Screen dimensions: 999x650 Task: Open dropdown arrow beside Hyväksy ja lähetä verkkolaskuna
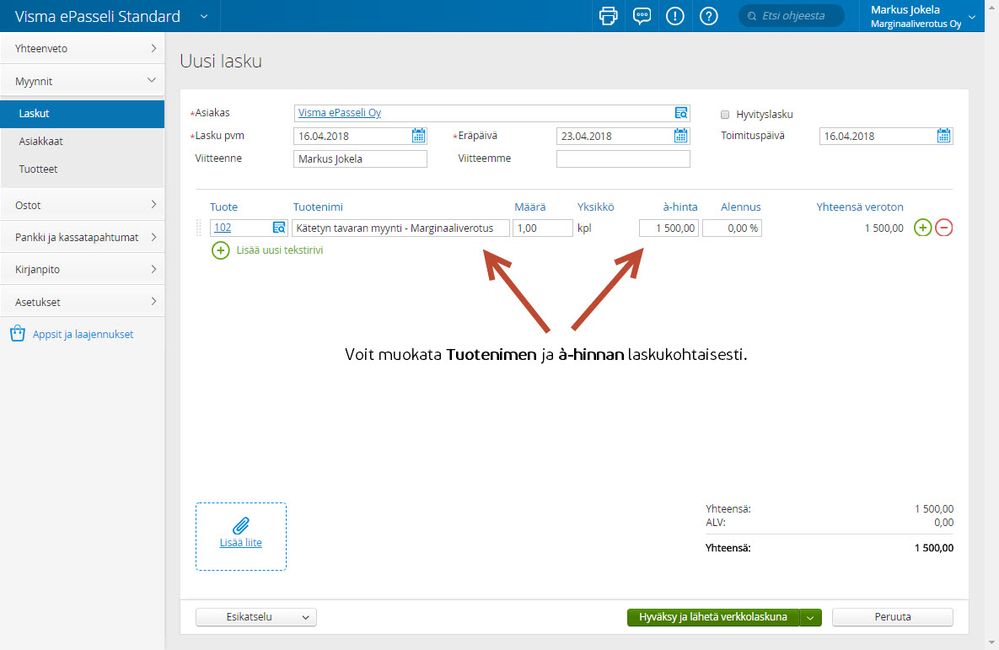tap(810, 617)
